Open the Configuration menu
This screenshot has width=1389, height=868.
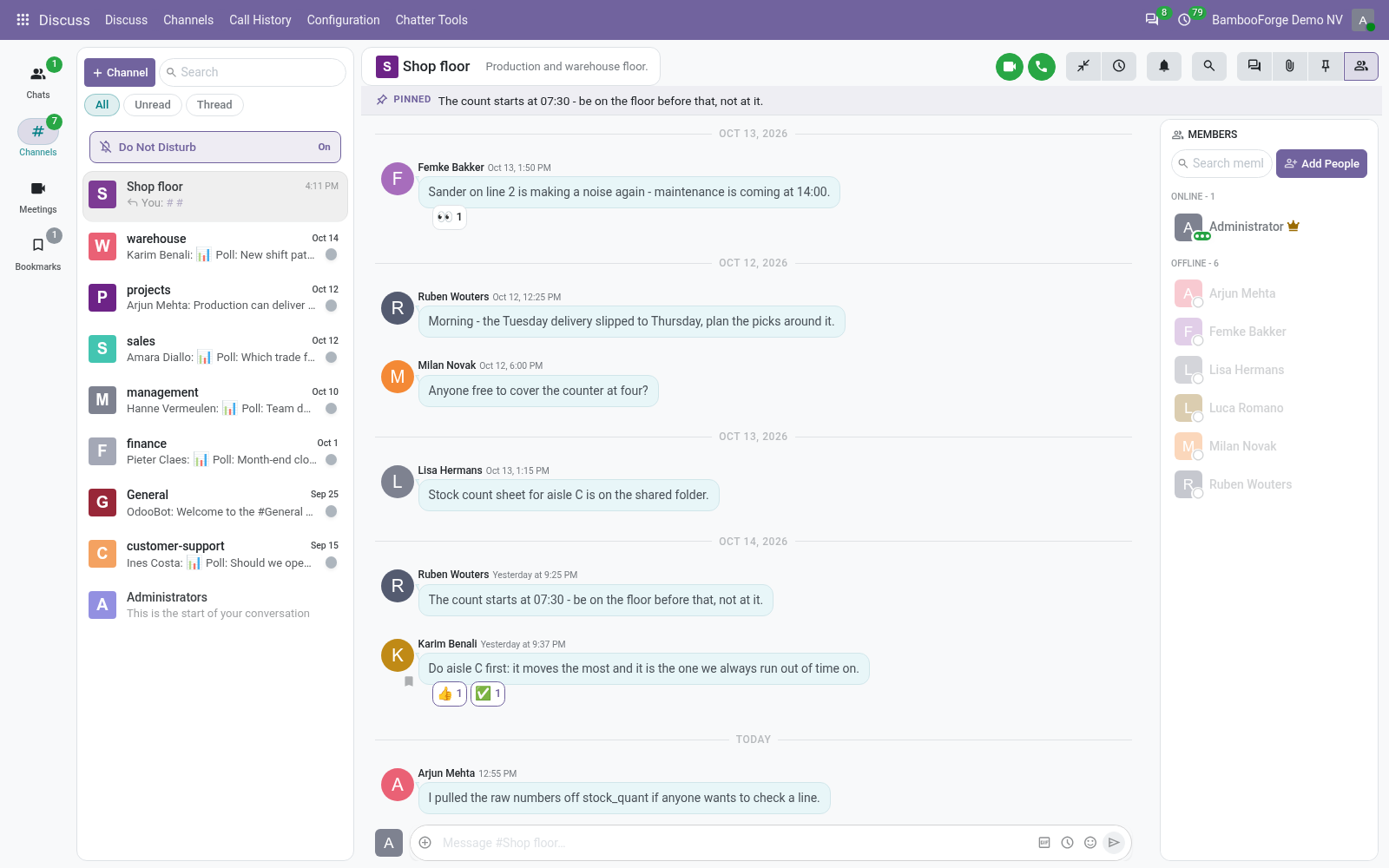click(343, 20)
